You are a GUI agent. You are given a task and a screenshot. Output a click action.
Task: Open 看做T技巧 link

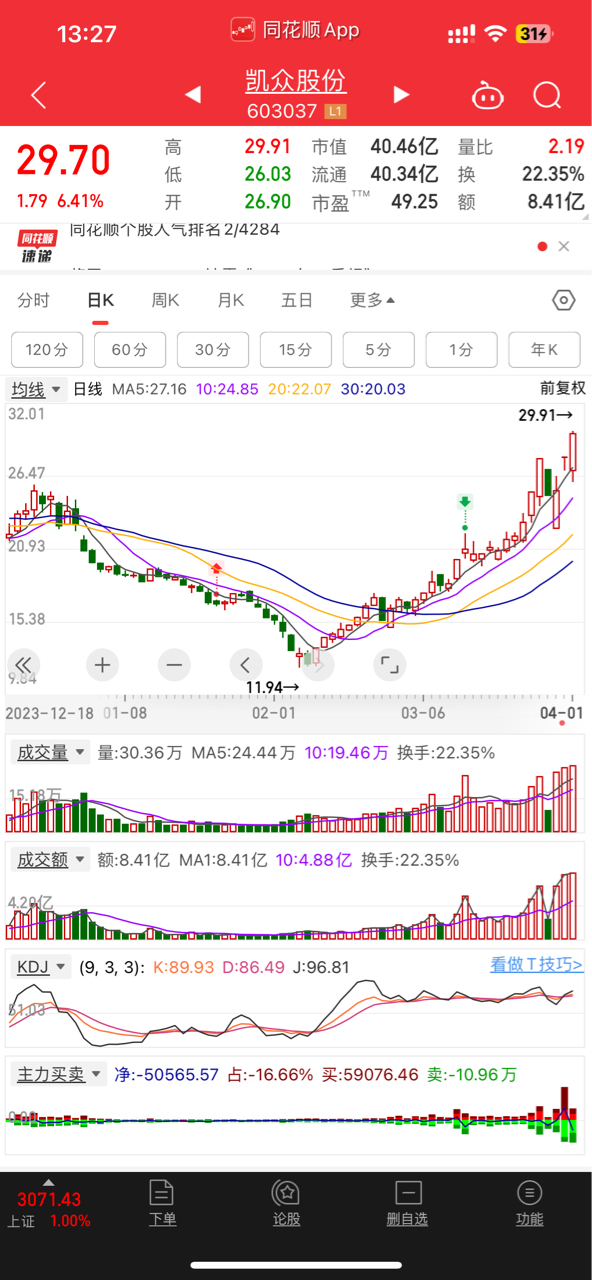[x=537, y=965]
